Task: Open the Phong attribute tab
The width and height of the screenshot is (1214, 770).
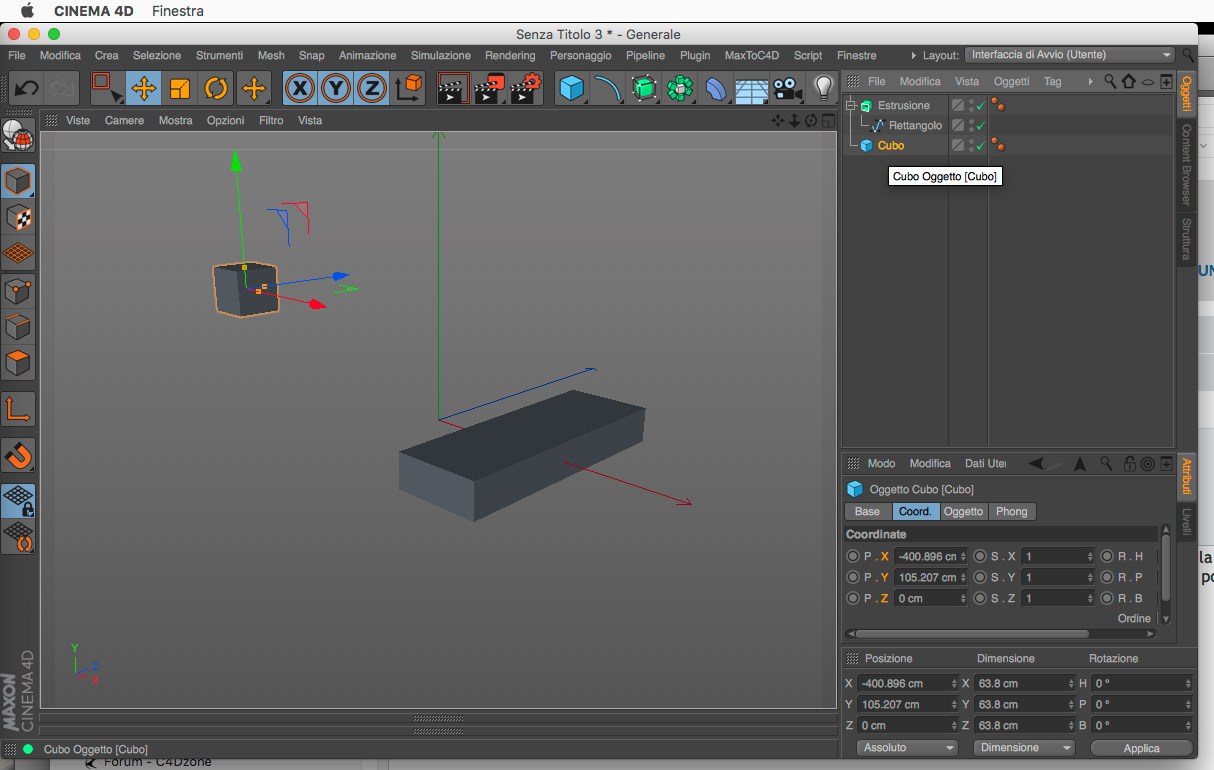Action: coord(1011,511)
